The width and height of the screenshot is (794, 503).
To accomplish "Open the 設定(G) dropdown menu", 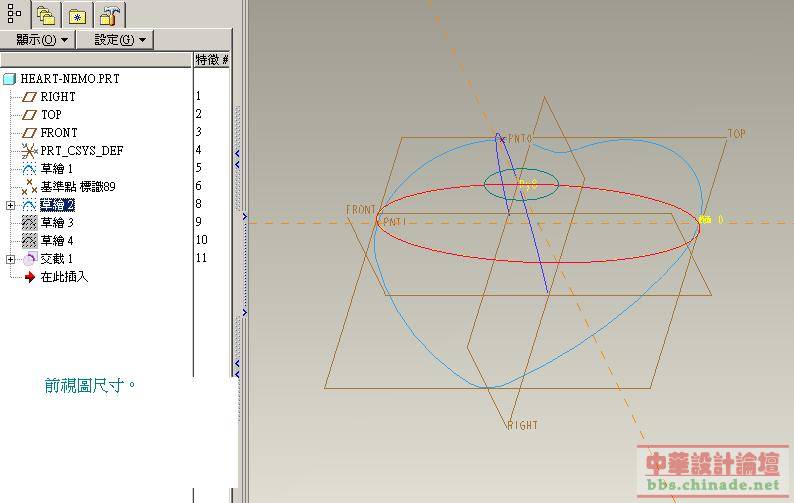I will (115, 40).
